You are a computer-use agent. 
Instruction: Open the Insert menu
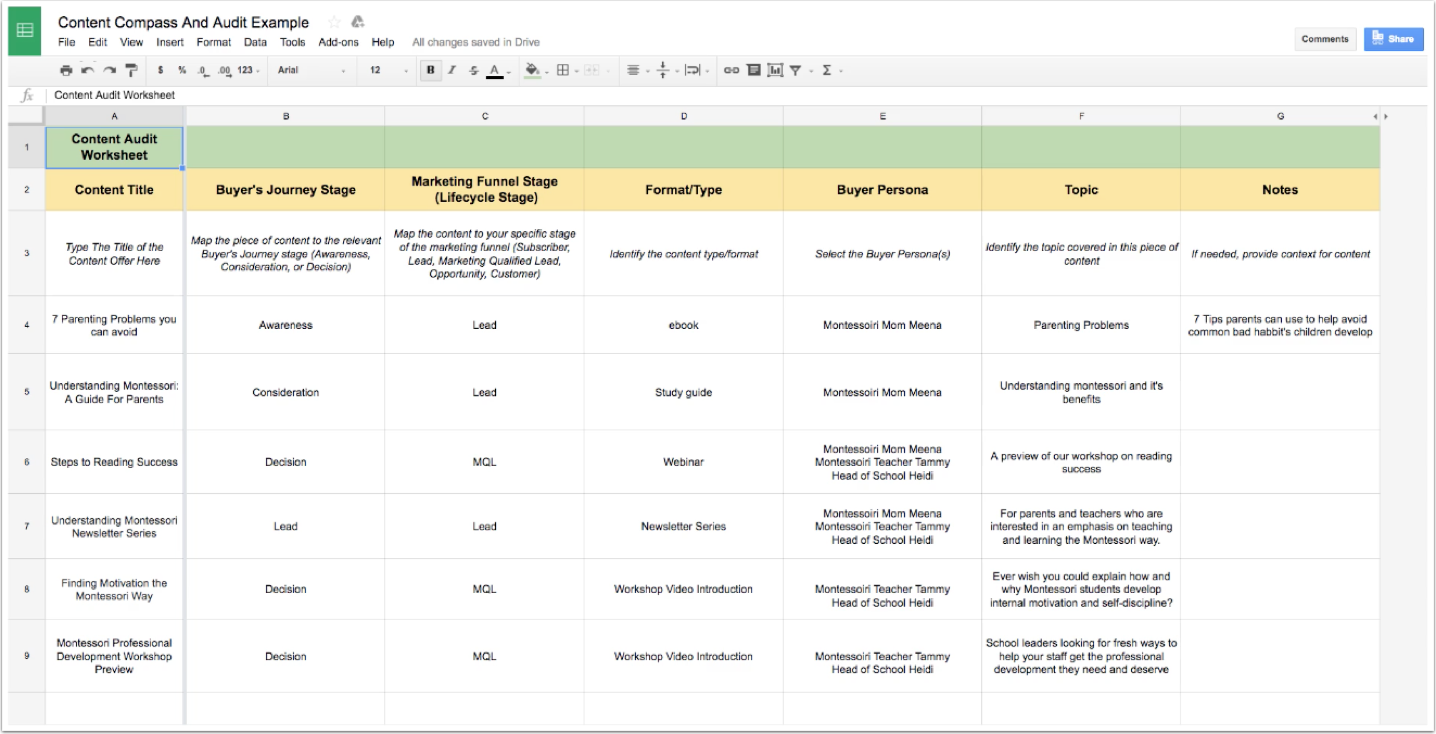click(170, 42)
